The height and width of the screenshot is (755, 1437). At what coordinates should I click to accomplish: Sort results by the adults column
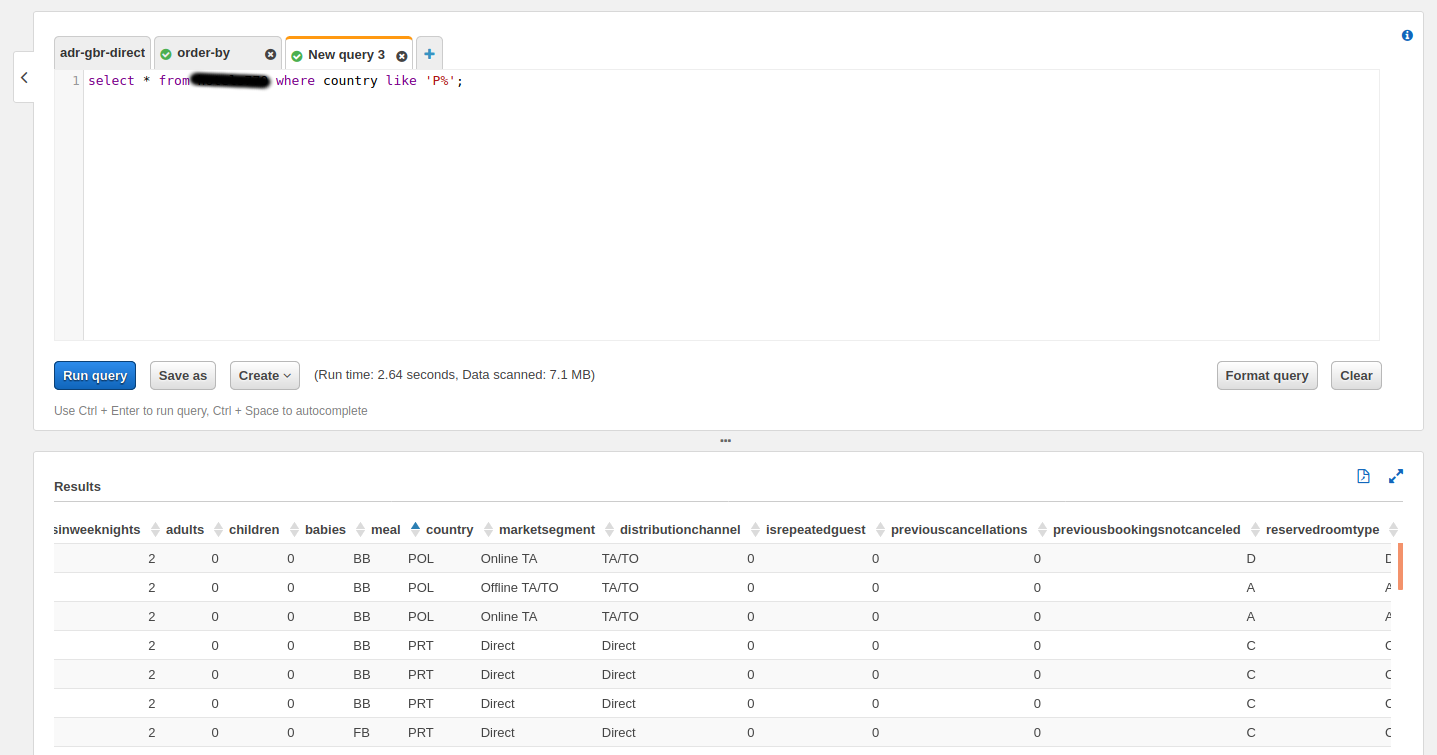155,529
